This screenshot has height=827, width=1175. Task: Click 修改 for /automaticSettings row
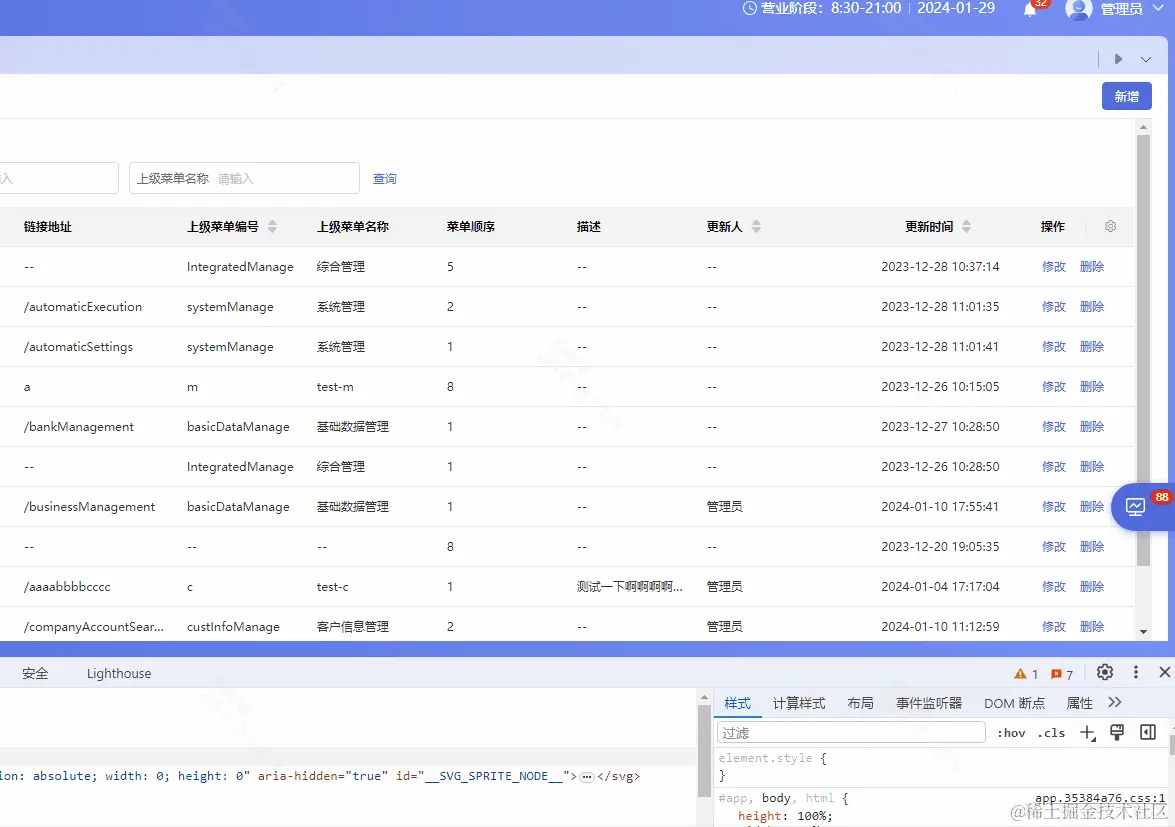[x=1054, y=347]
